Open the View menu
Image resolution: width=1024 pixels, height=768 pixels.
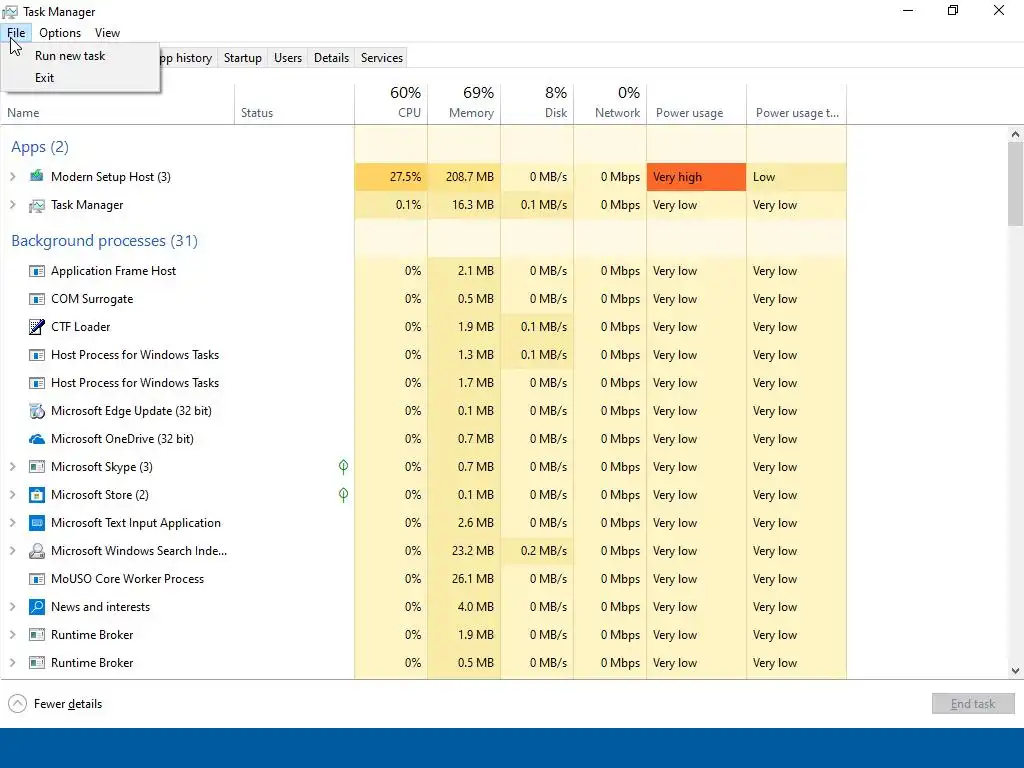click(107, 33)
